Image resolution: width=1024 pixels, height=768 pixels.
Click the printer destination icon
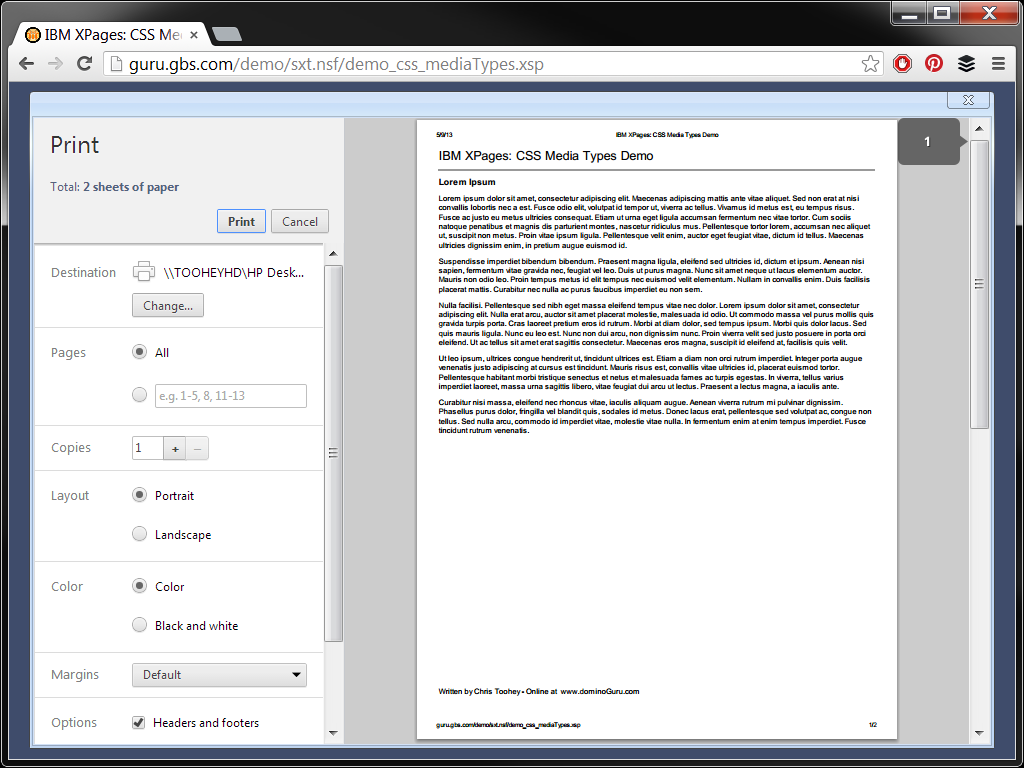click(x=144, y=272)
